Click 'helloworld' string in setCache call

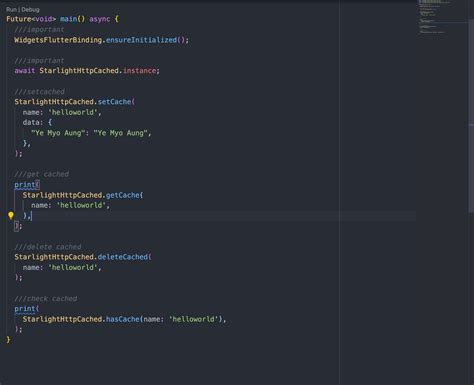(73, 112)
